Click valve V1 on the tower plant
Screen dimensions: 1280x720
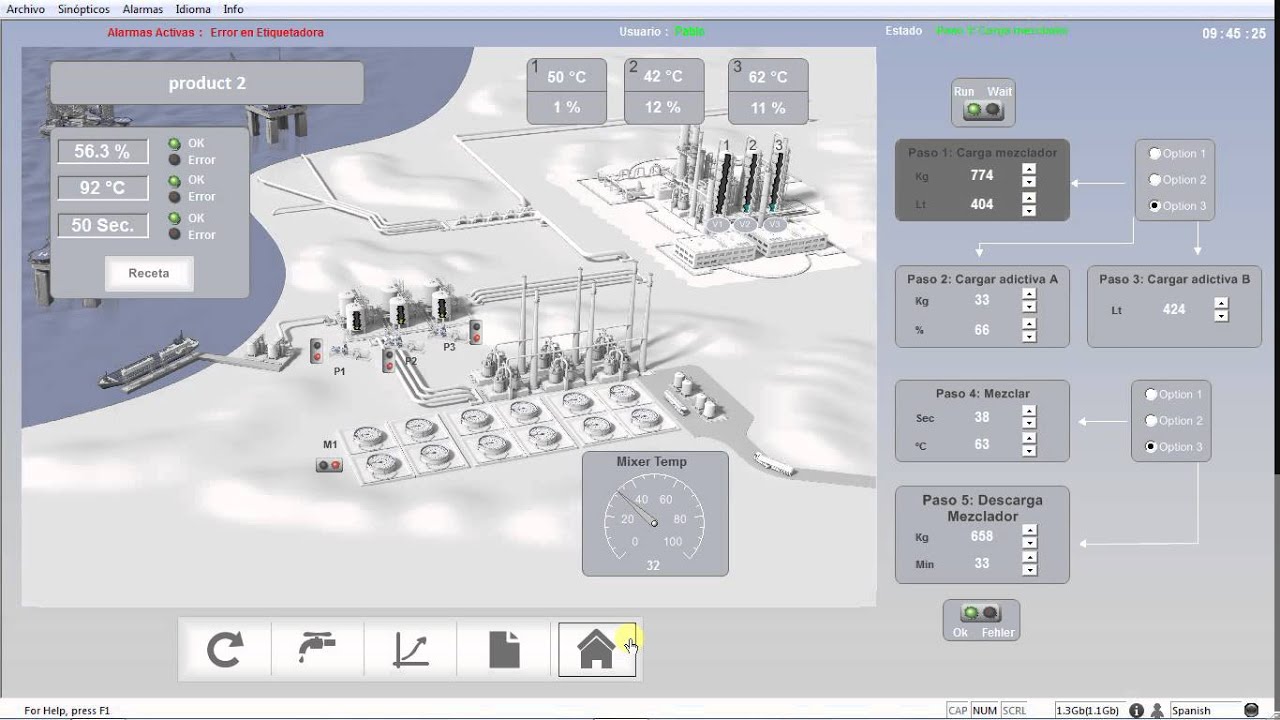coord(717,225)
